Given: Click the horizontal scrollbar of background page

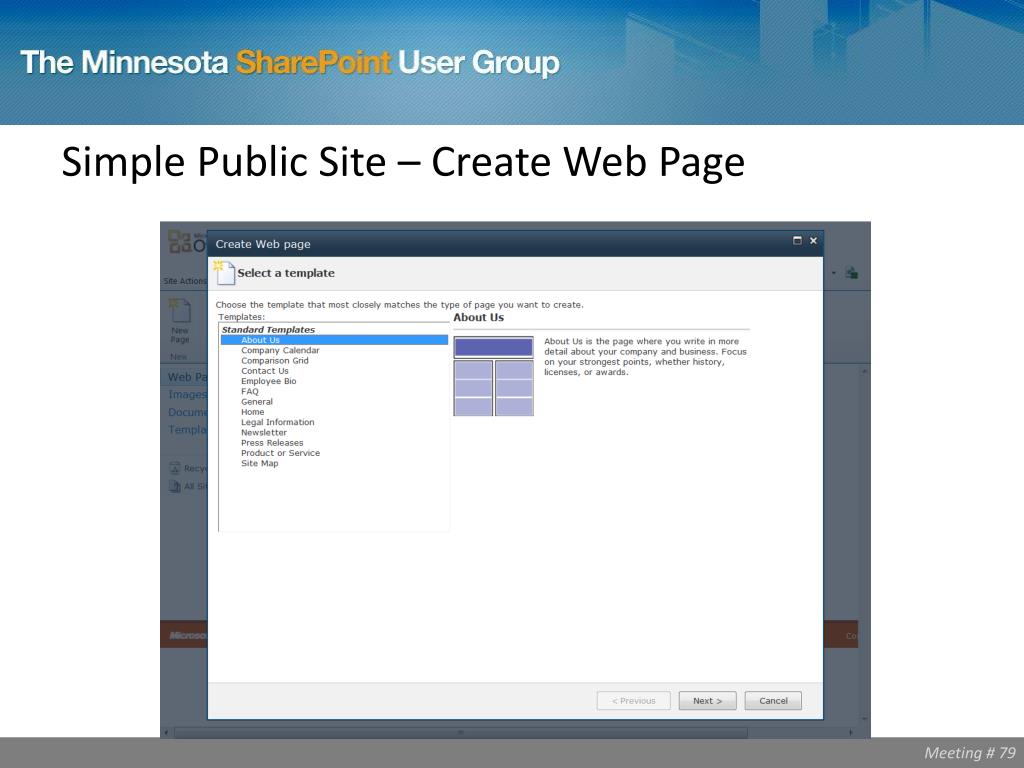Looking at the screenshot, I should point(460,733).
